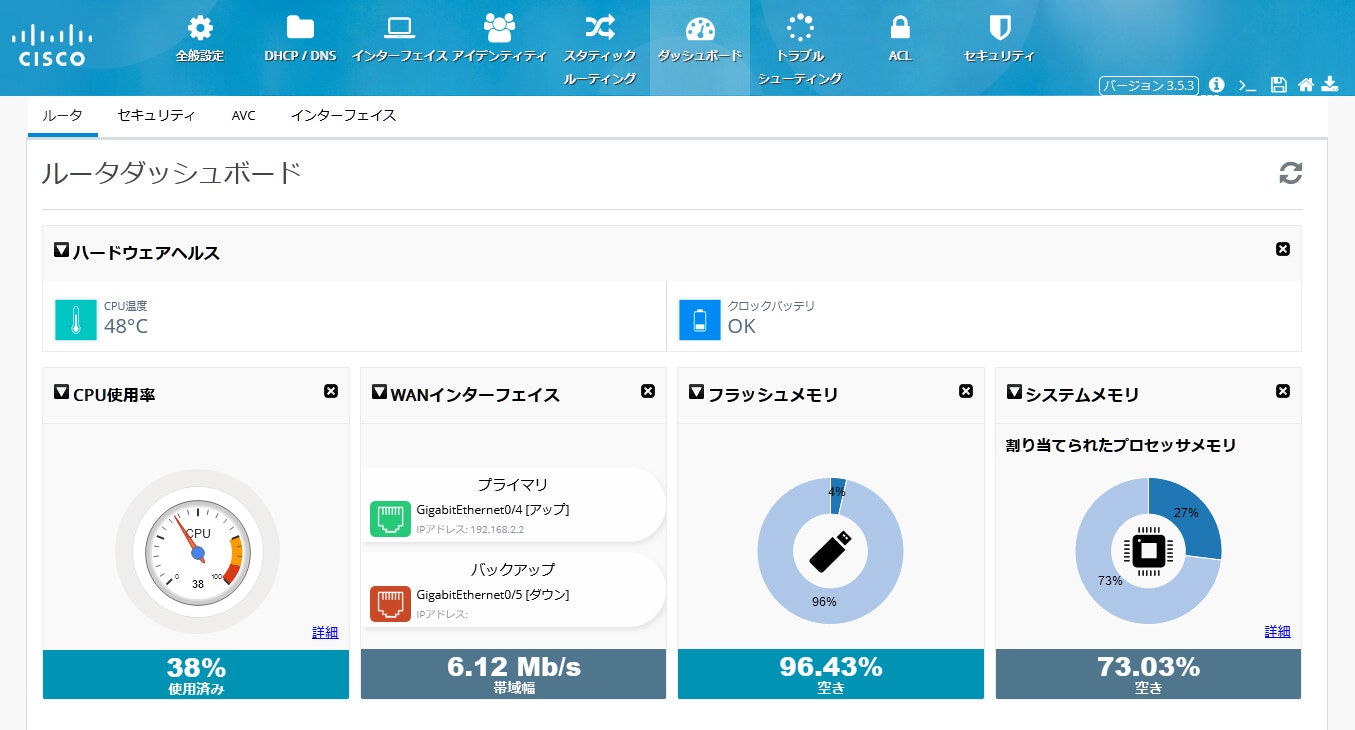The image size is (1355, 730).
Task: Click the CPU温度 thermometer icon
Action: [x=75, y=320]
